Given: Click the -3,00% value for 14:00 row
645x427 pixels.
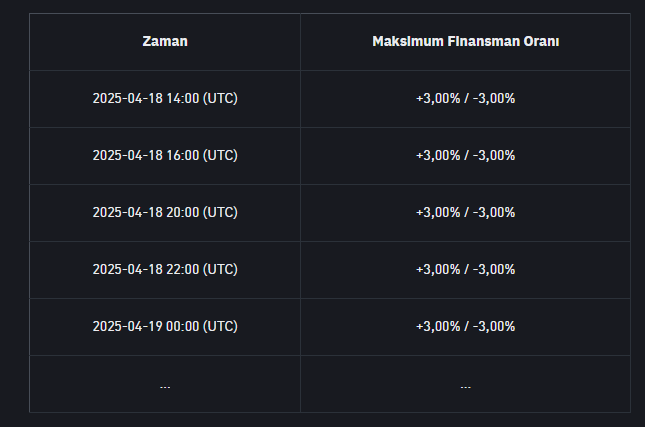Looking at the screenshot, I should 494,99.
